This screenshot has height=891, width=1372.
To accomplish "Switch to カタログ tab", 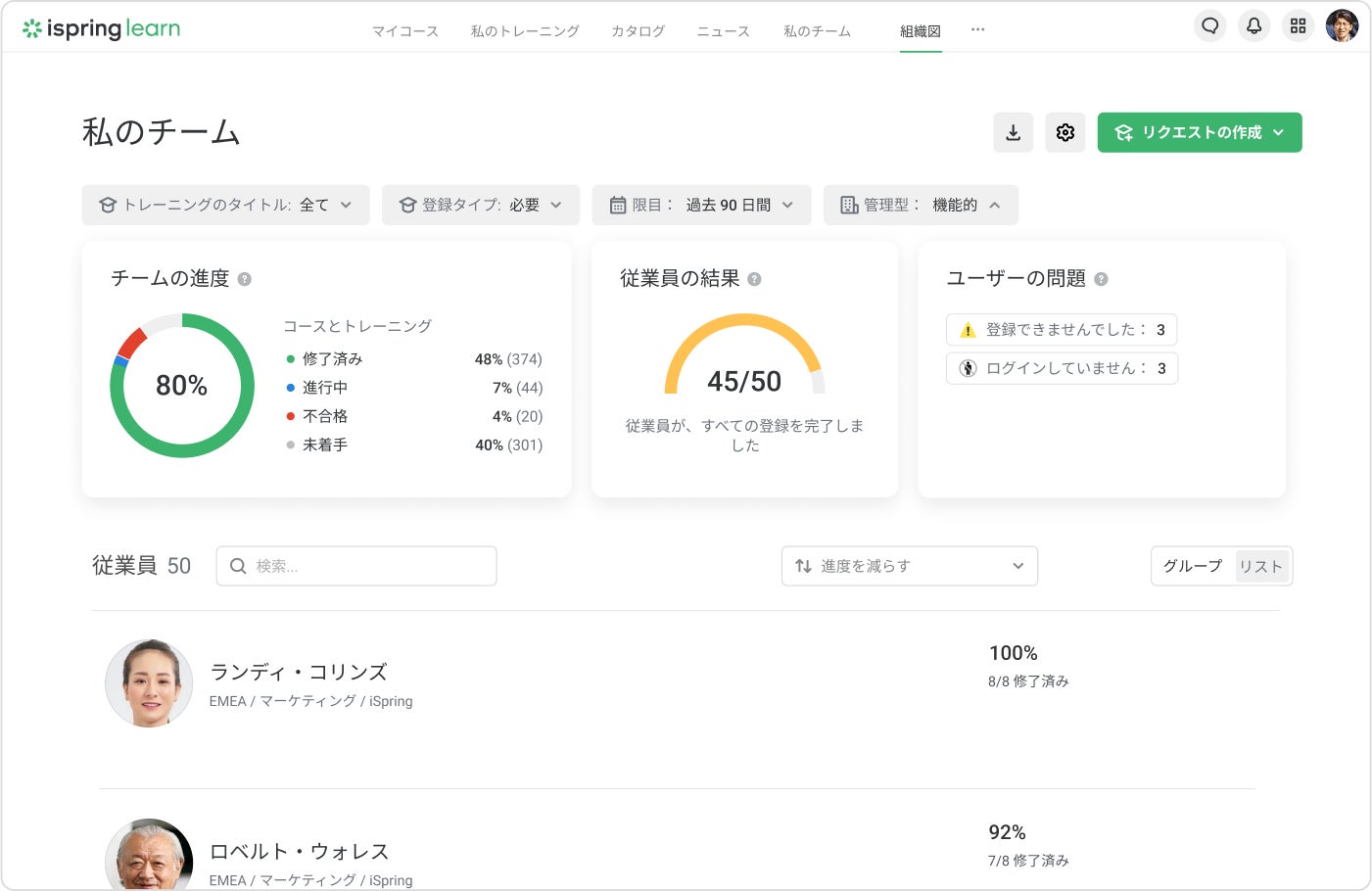I will 638,31.
